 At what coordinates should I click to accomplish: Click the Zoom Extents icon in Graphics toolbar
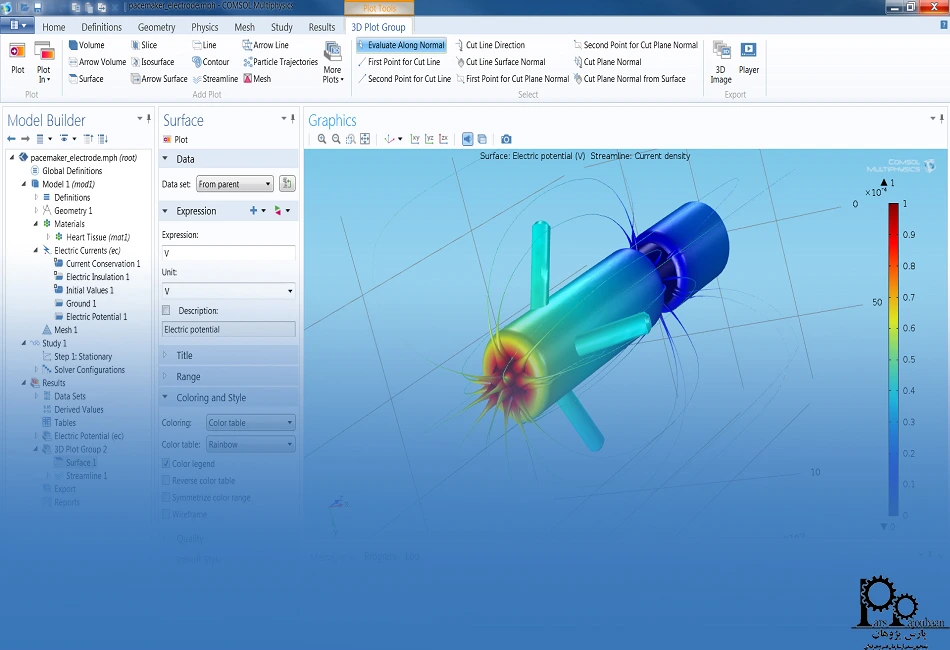coord(365,137)
